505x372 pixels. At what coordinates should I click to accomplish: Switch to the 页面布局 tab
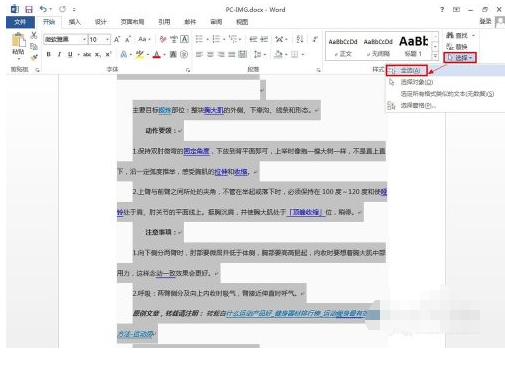coord(132,22)
